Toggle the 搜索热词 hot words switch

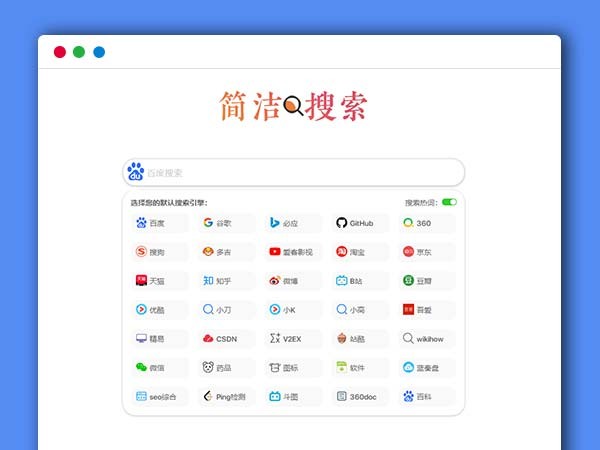tap(449, 202)
